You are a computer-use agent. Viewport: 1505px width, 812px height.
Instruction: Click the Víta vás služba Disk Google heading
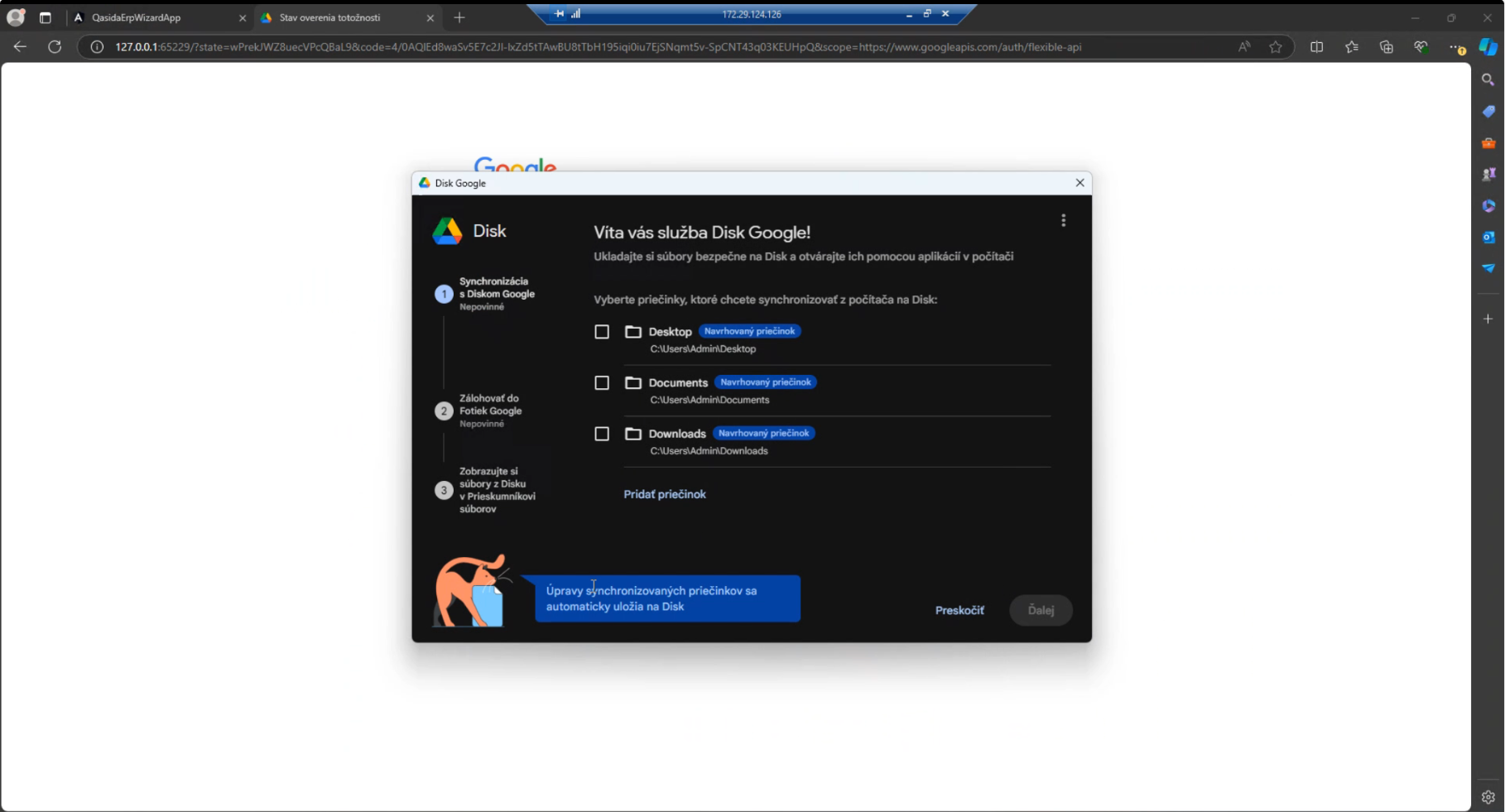[x=702, y=233]
